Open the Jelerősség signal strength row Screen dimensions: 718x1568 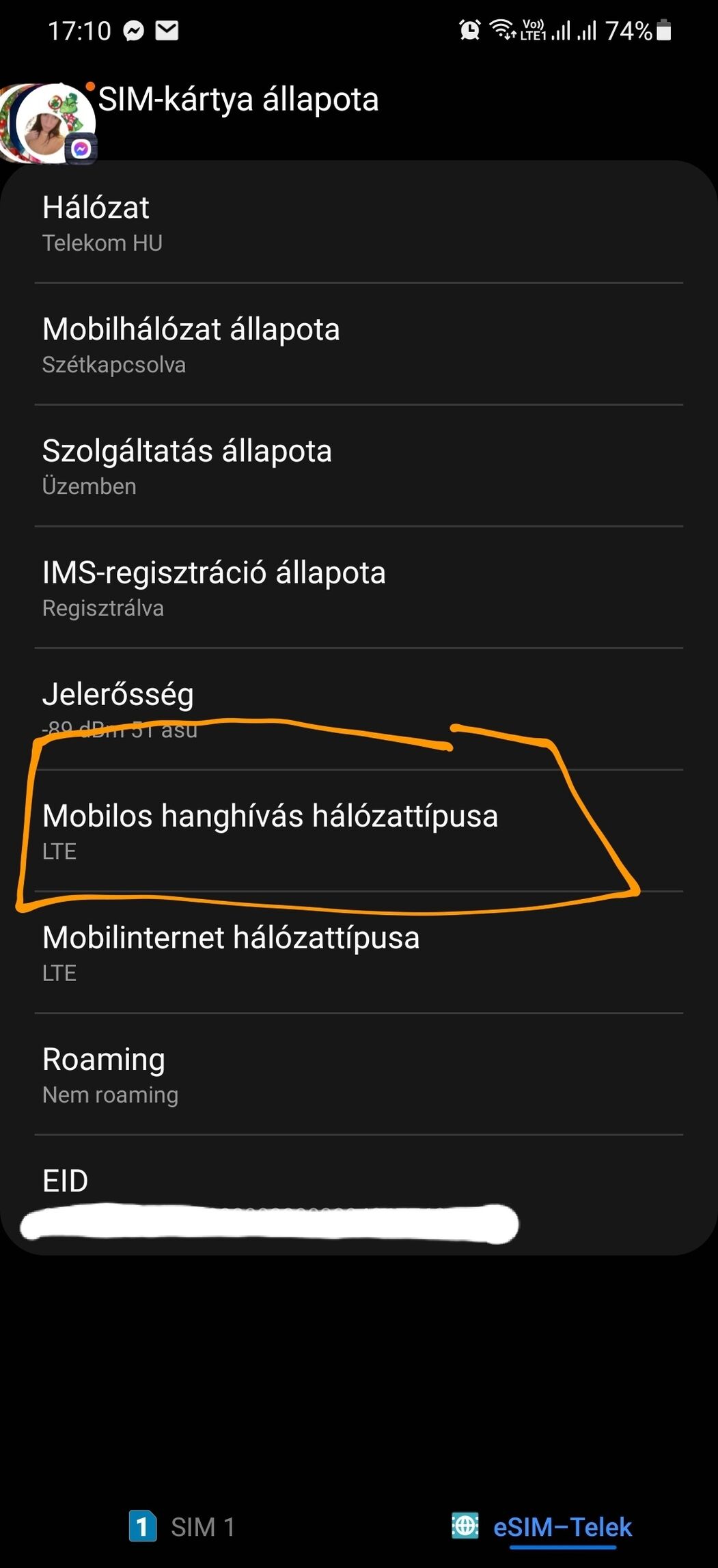[x=359, y=709]
